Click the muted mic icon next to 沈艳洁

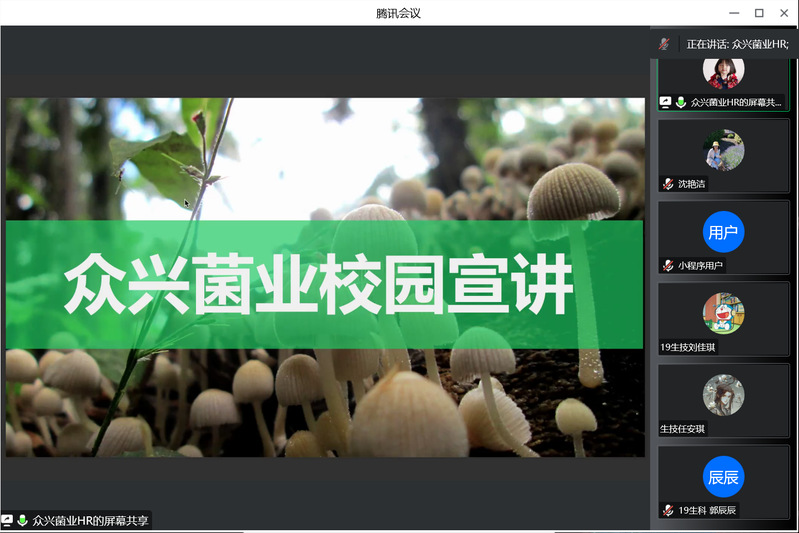[x=668, y=184]
